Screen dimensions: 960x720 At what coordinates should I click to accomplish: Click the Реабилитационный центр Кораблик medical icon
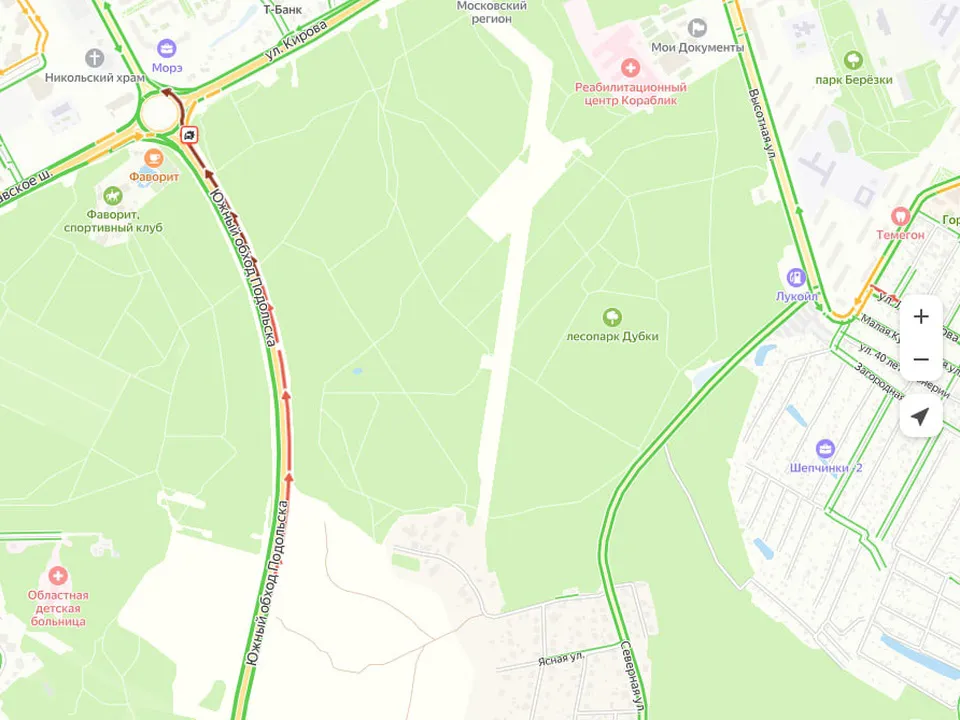630,68
